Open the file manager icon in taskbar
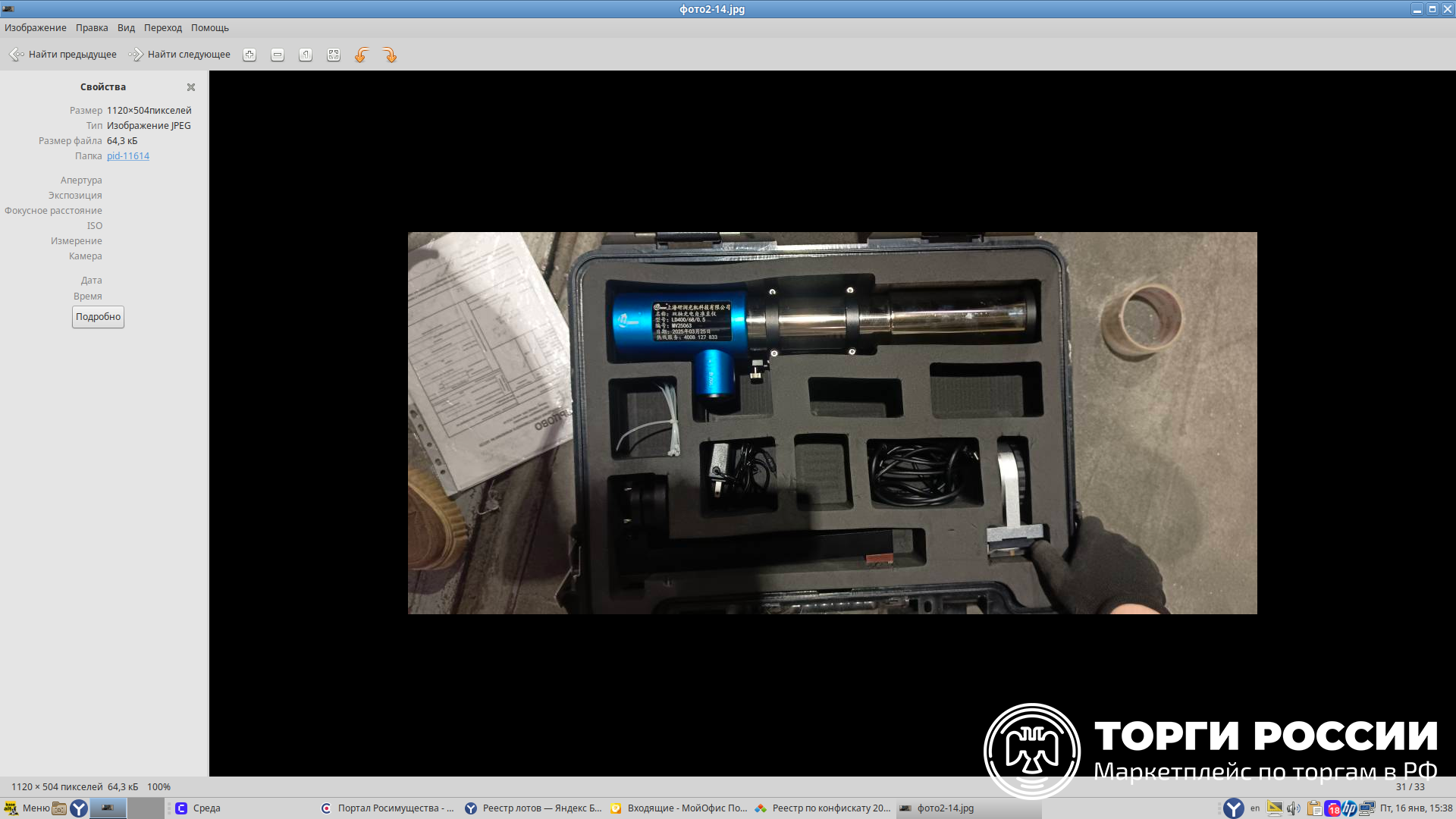1456x819 pixels. click(59, 808)
